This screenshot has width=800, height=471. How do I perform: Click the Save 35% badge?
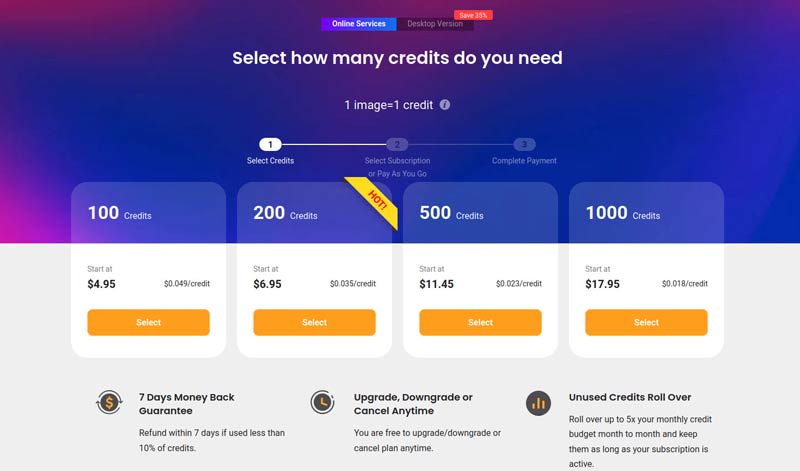pyautogui.click(x=473, y=15)
